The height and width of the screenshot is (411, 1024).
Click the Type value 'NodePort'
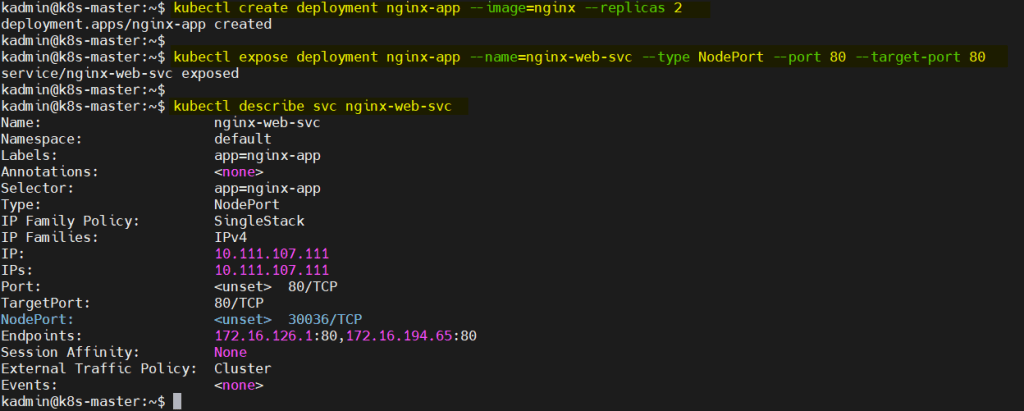tap(247, 205)
